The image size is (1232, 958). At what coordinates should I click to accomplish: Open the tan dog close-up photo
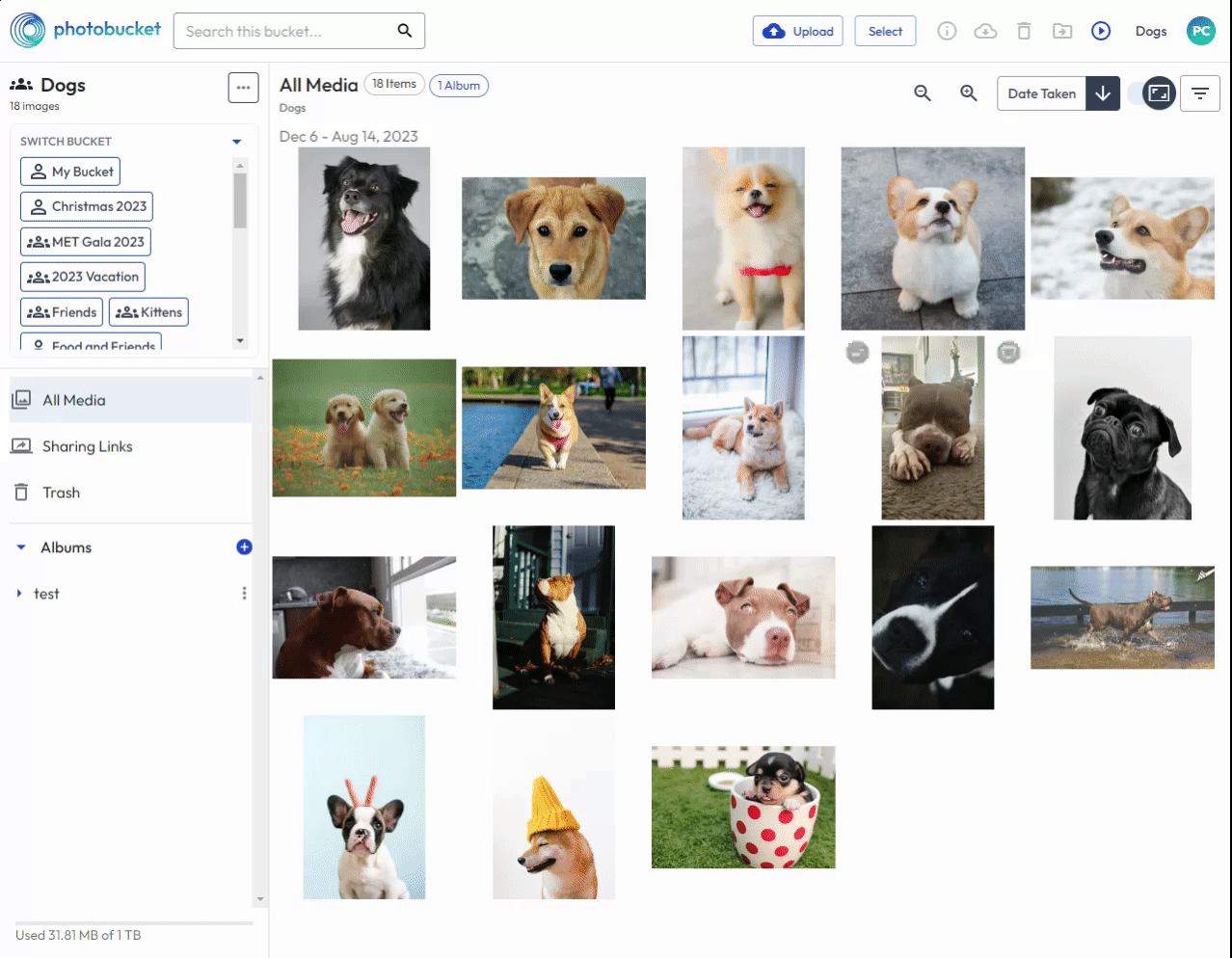553,238
